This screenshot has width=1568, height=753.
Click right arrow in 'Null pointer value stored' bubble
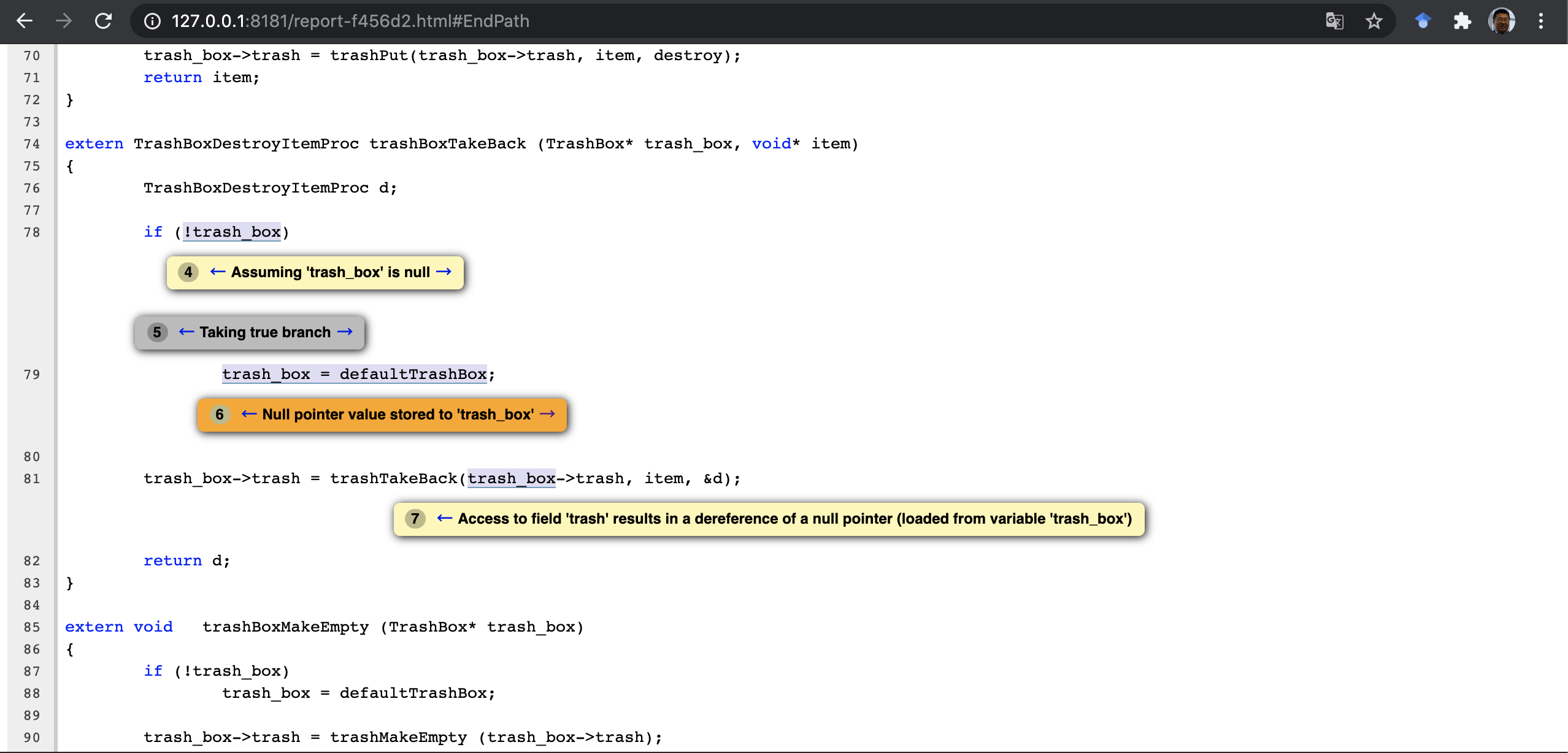click(x=547, y=414)
